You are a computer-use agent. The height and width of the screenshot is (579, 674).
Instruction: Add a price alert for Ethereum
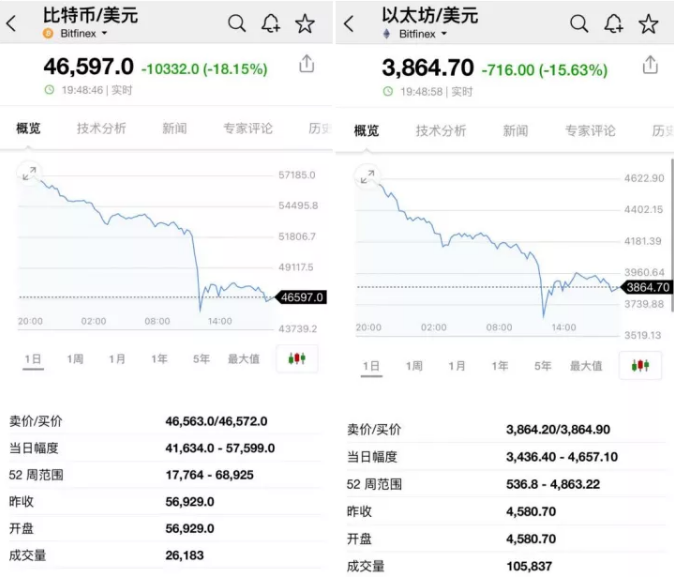pos(613,24)
